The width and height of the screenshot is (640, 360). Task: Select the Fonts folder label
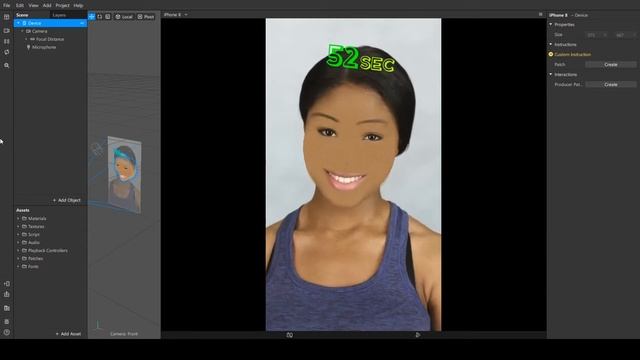(33, 267)
